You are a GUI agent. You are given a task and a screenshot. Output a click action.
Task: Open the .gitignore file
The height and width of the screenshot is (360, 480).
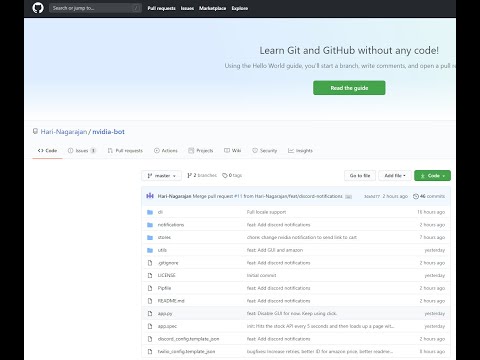pos(168,263)
